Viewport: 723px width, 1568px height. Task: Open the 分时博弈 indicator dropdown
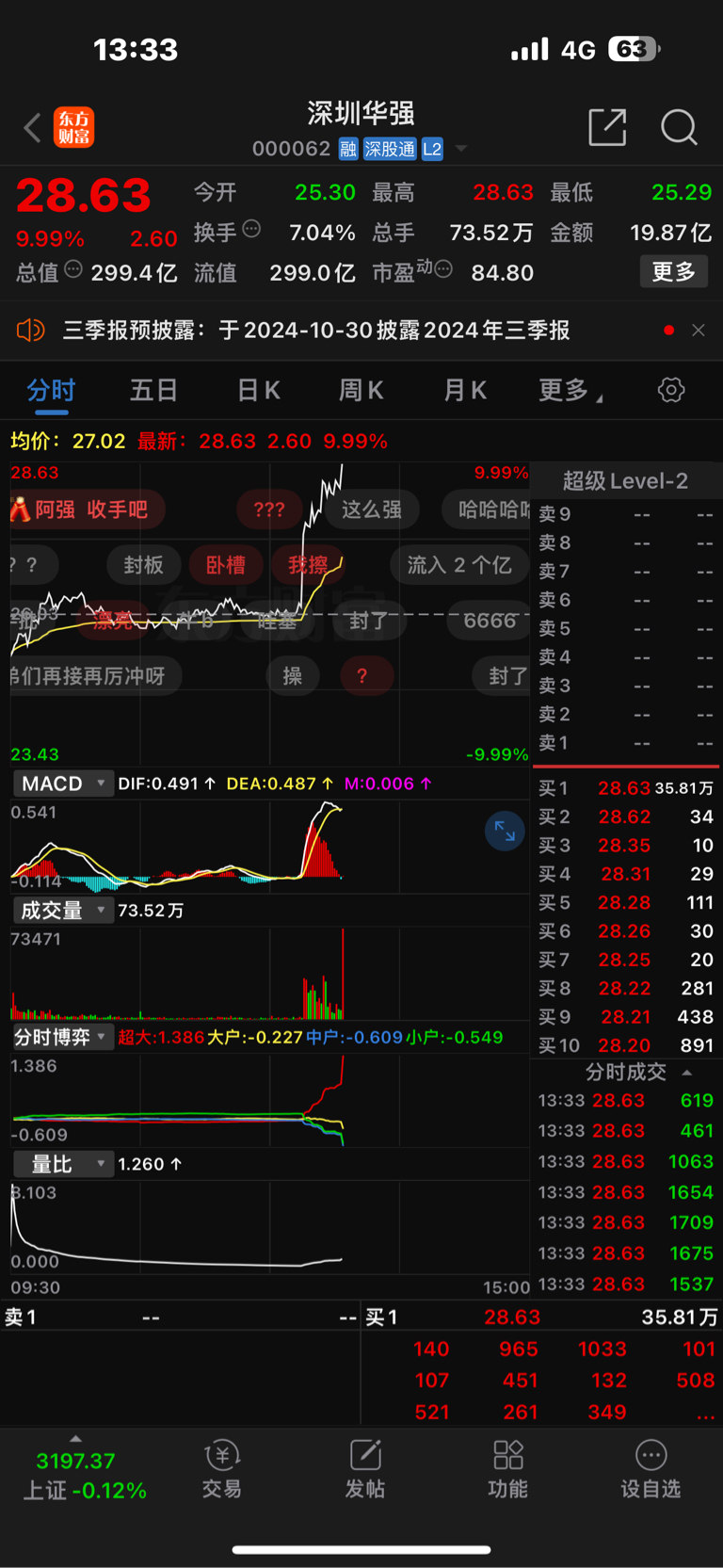coord(63,1037)
